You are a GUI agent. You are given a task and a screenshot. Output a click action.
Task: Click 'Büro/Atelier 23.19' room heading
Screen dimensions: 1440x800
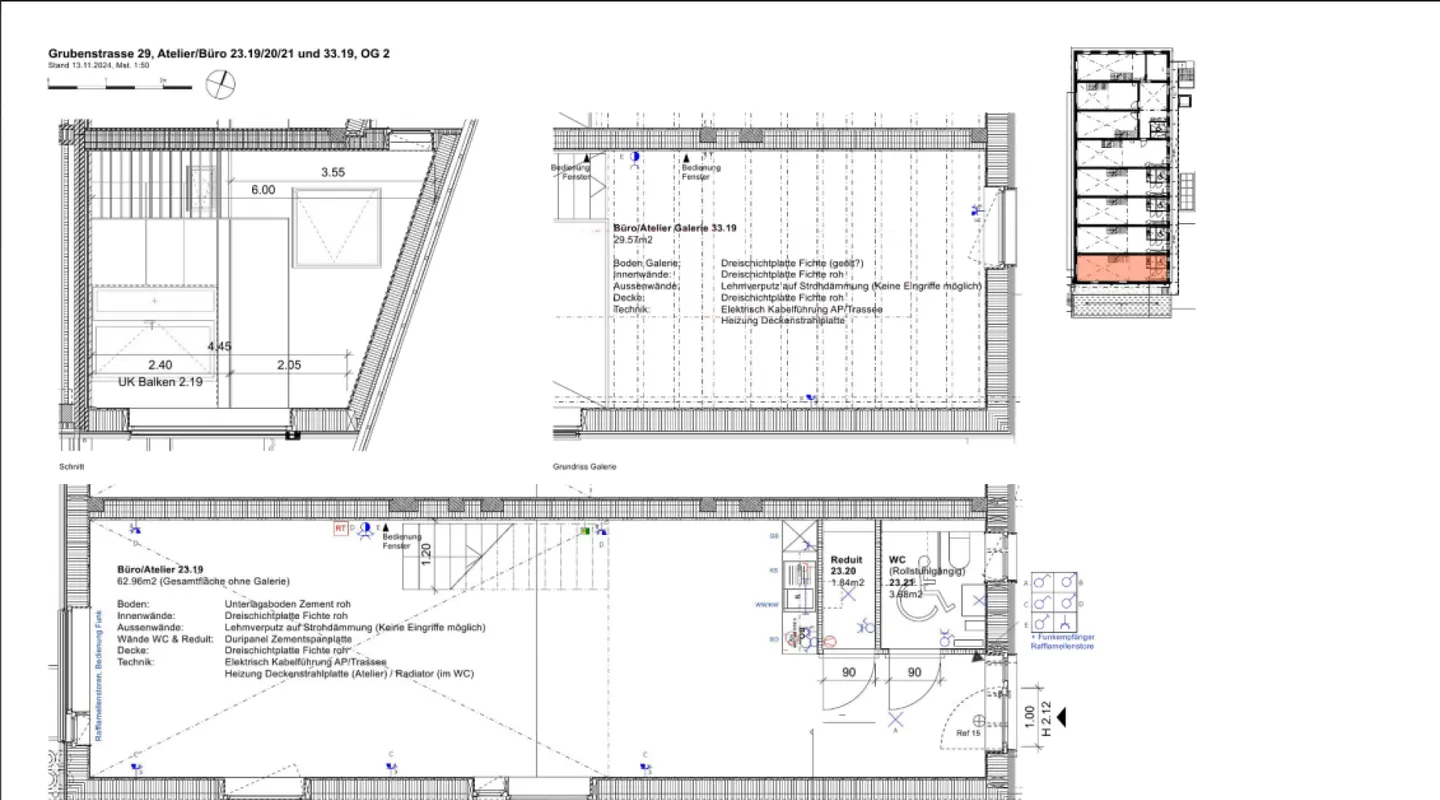pyautogui.click(x=161, y=569)
